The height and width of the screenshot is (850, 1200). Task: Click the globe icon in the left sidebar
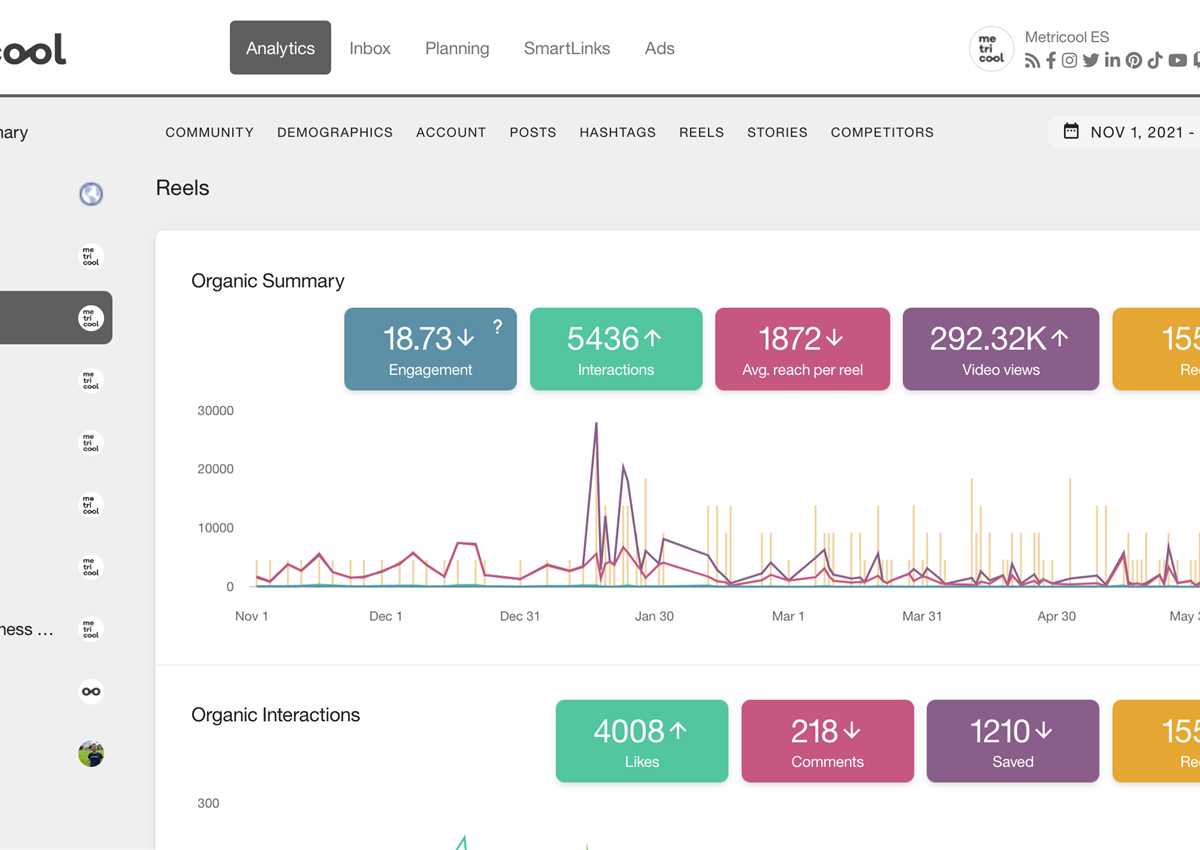(x=91, y=194)
